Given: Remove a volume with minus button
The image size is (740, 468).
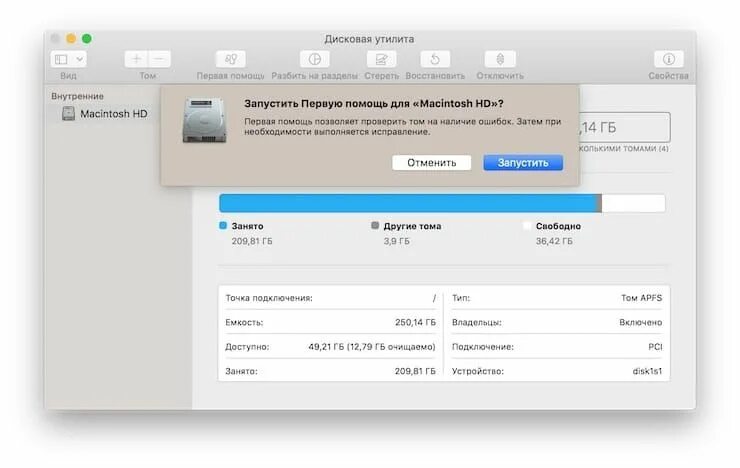Looking at the screenshot, I should tap(160, 59).
